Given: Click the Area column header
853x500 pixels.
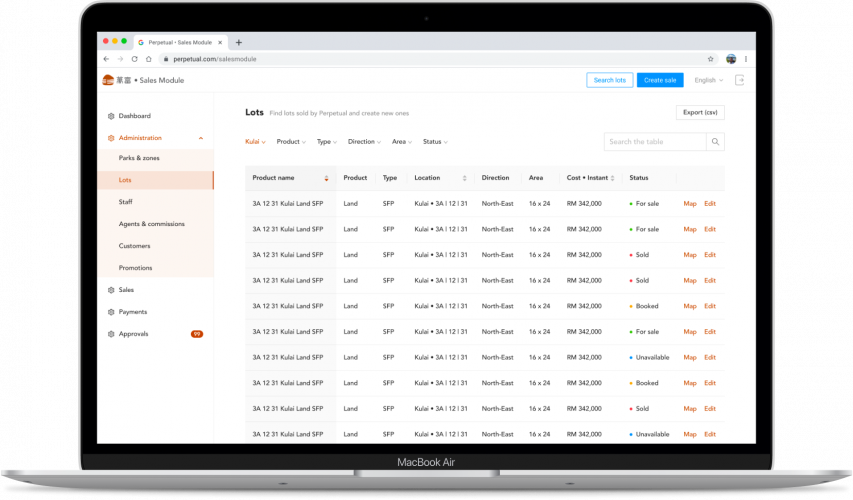Looking at the screenshot, I should [x=536, y=178].
